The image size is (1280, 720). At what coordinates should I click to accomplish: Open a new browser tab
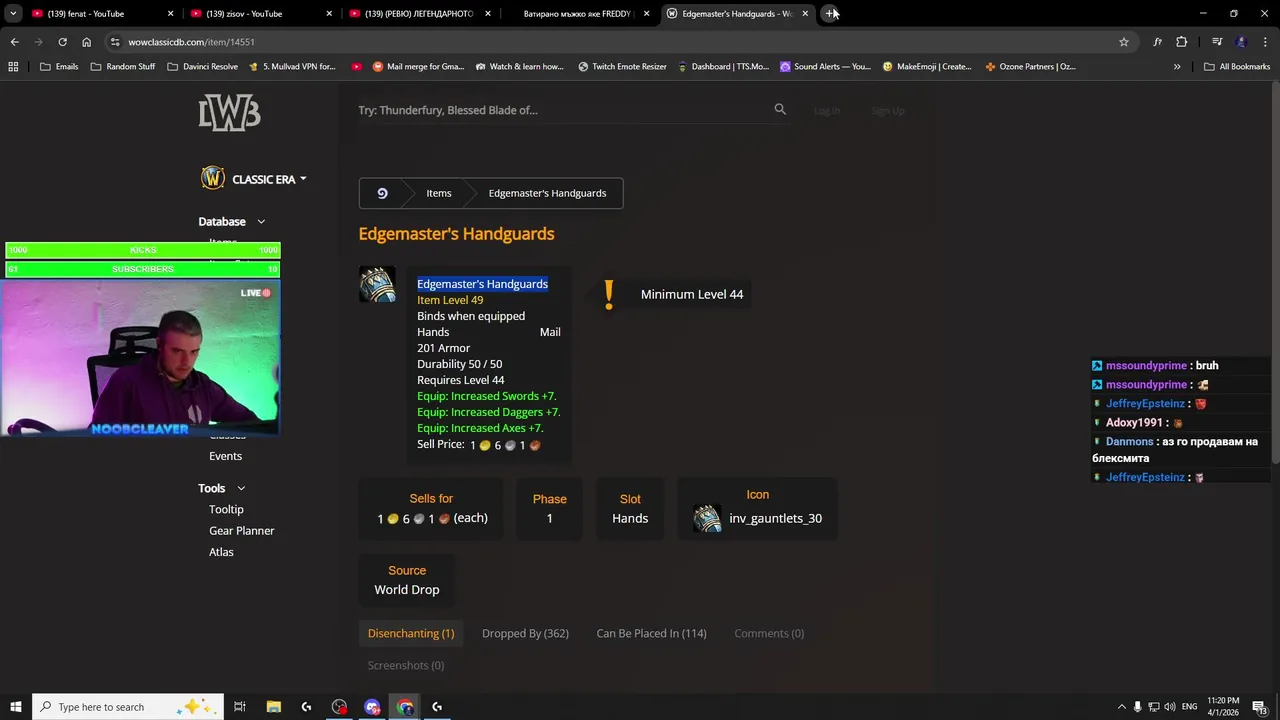point(830,13)
